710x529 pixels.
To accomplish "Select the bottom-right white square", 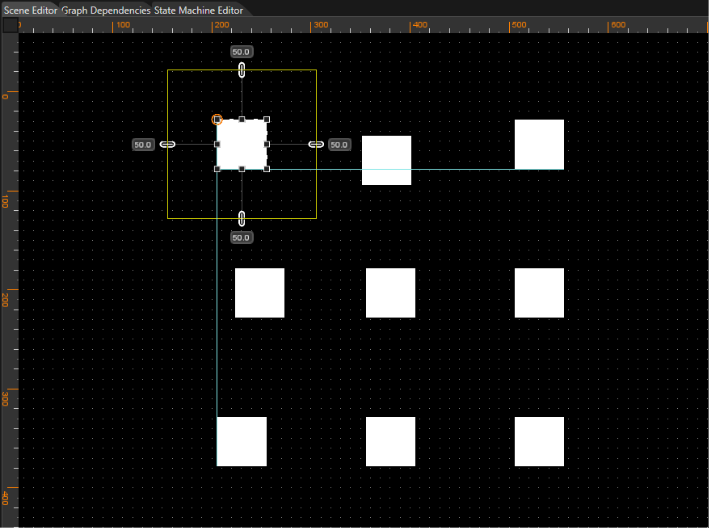I will point(539,442).
